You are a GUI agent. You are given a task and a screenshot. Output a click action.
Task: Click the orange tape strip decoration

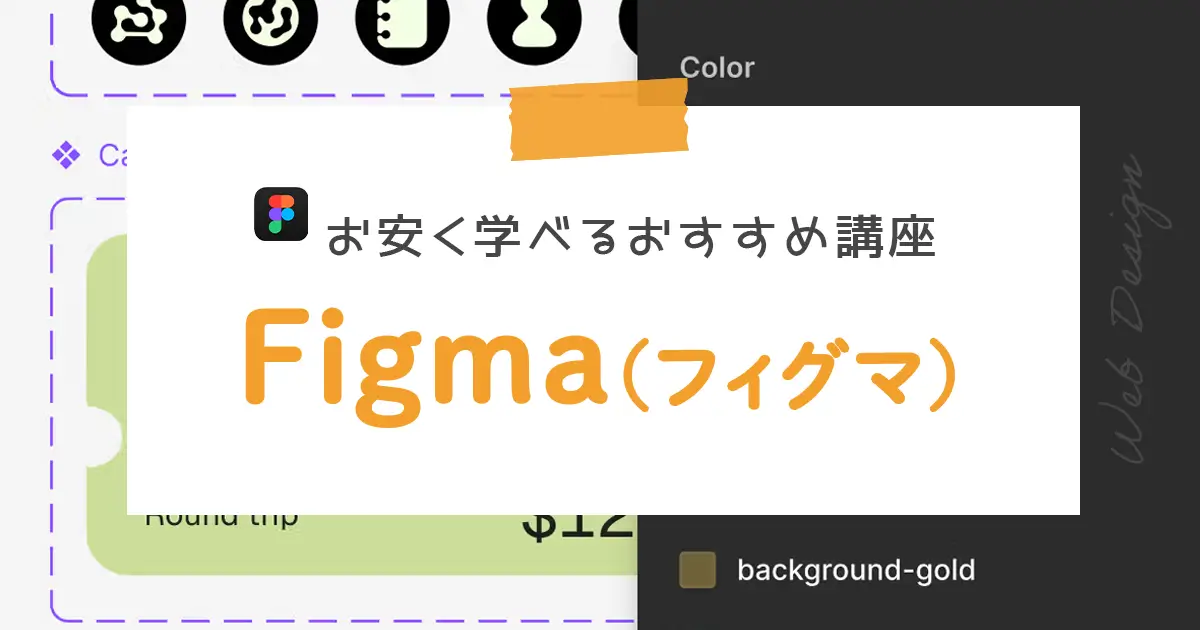coord(599,119)
